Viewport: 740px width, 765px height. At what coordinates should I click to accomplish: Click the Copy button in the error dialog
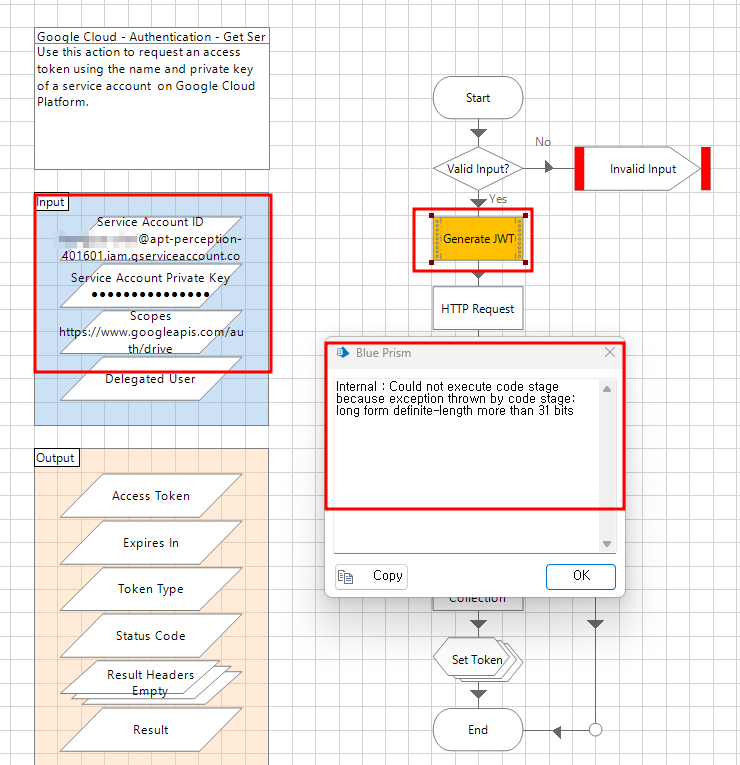pyautogui.click(x=371, y=576)
